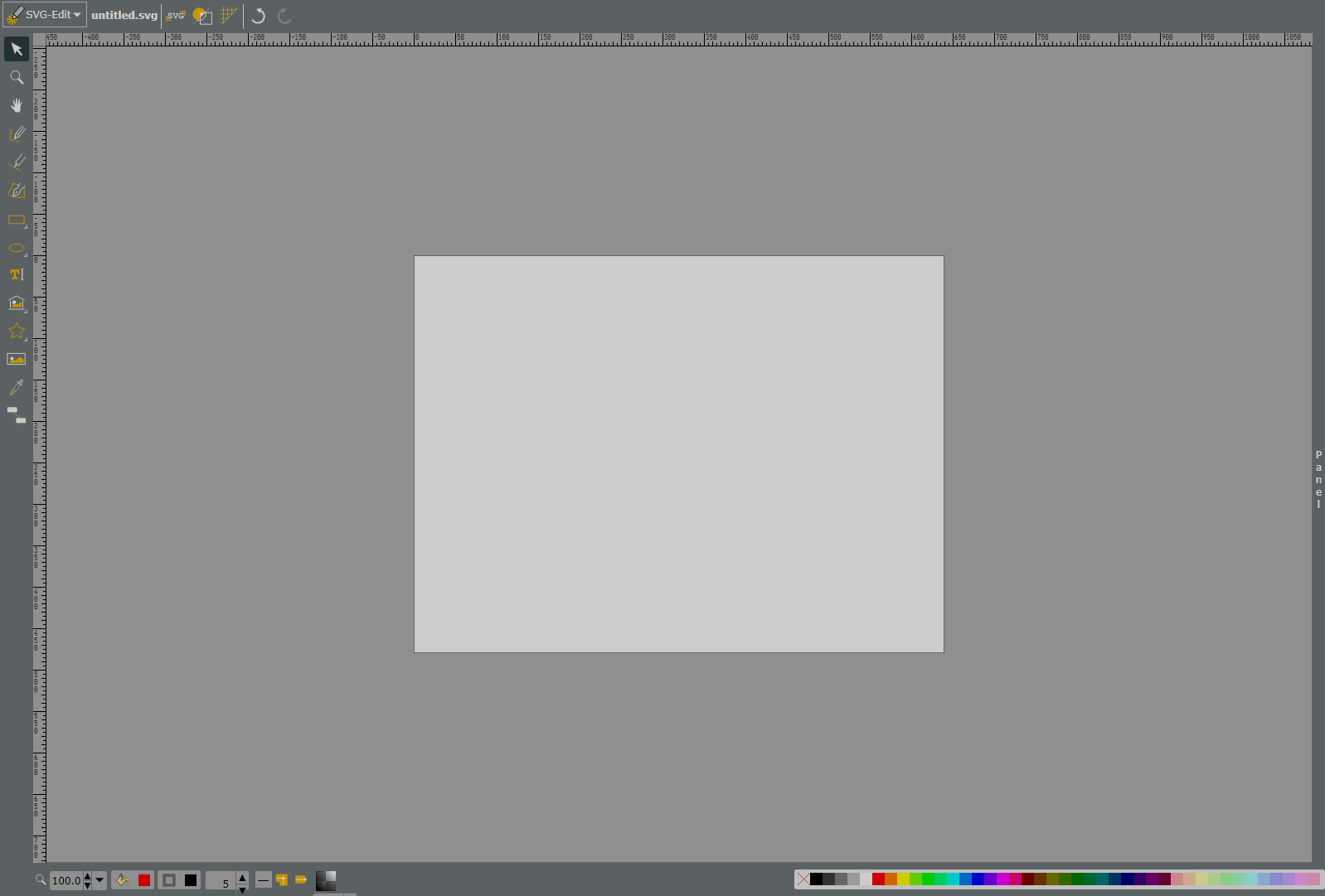
Task: Choose the Rectangle tool
Action: (17, 219)
